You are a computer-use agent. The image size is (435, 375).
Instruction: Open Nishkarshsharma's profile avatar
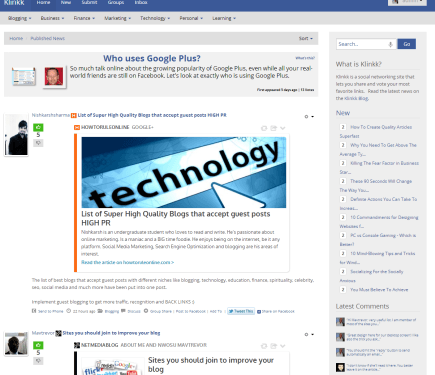click(x=16, y=135)
